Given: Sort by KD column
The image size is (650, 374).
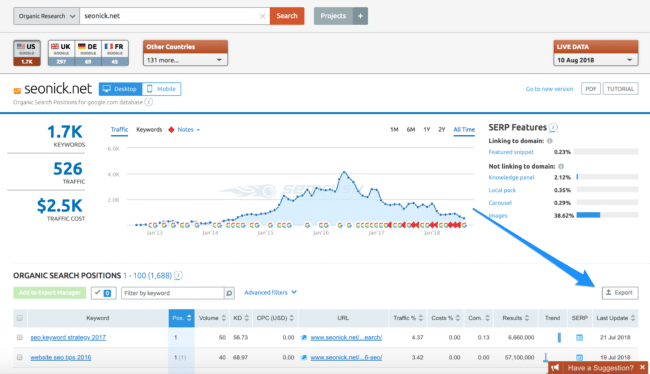Looking at the screenshot, I should click(x=241, y=318).
